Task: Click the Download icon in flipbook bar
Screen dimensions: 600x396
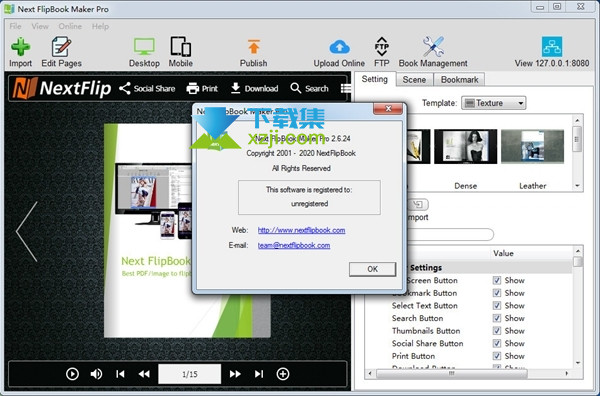Action: tap(236, 88)
